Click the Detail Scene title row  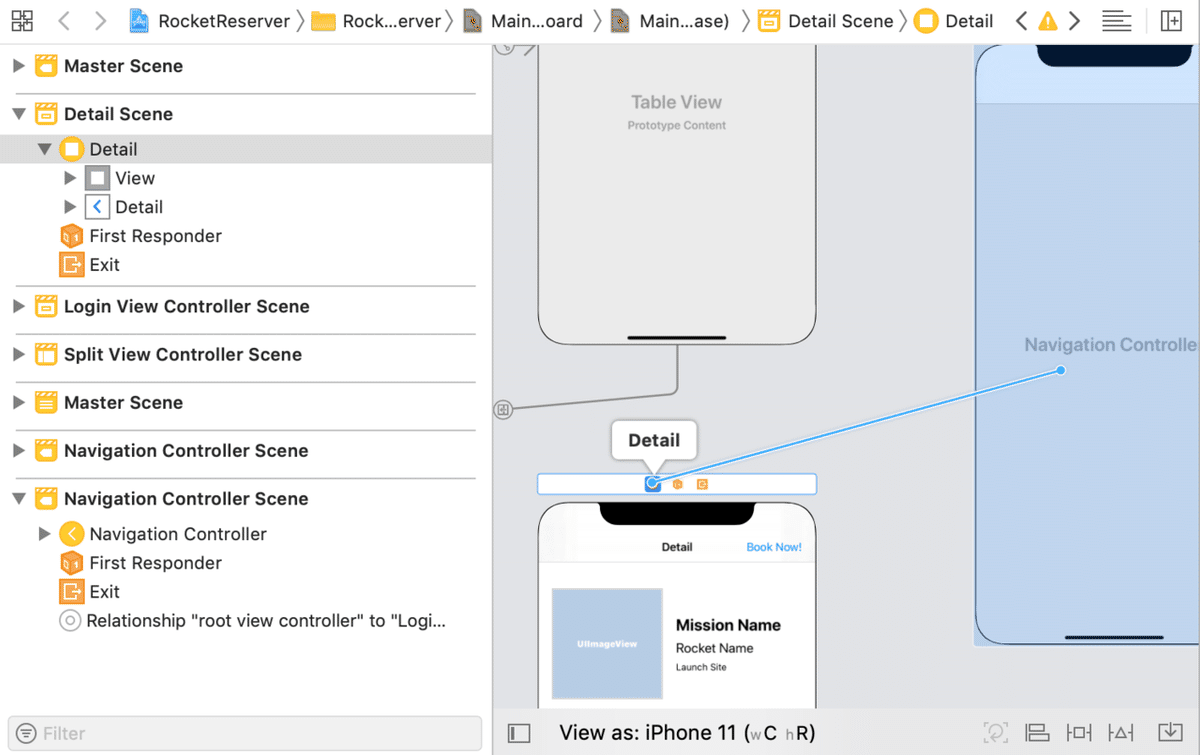click(x=246, y=114)
